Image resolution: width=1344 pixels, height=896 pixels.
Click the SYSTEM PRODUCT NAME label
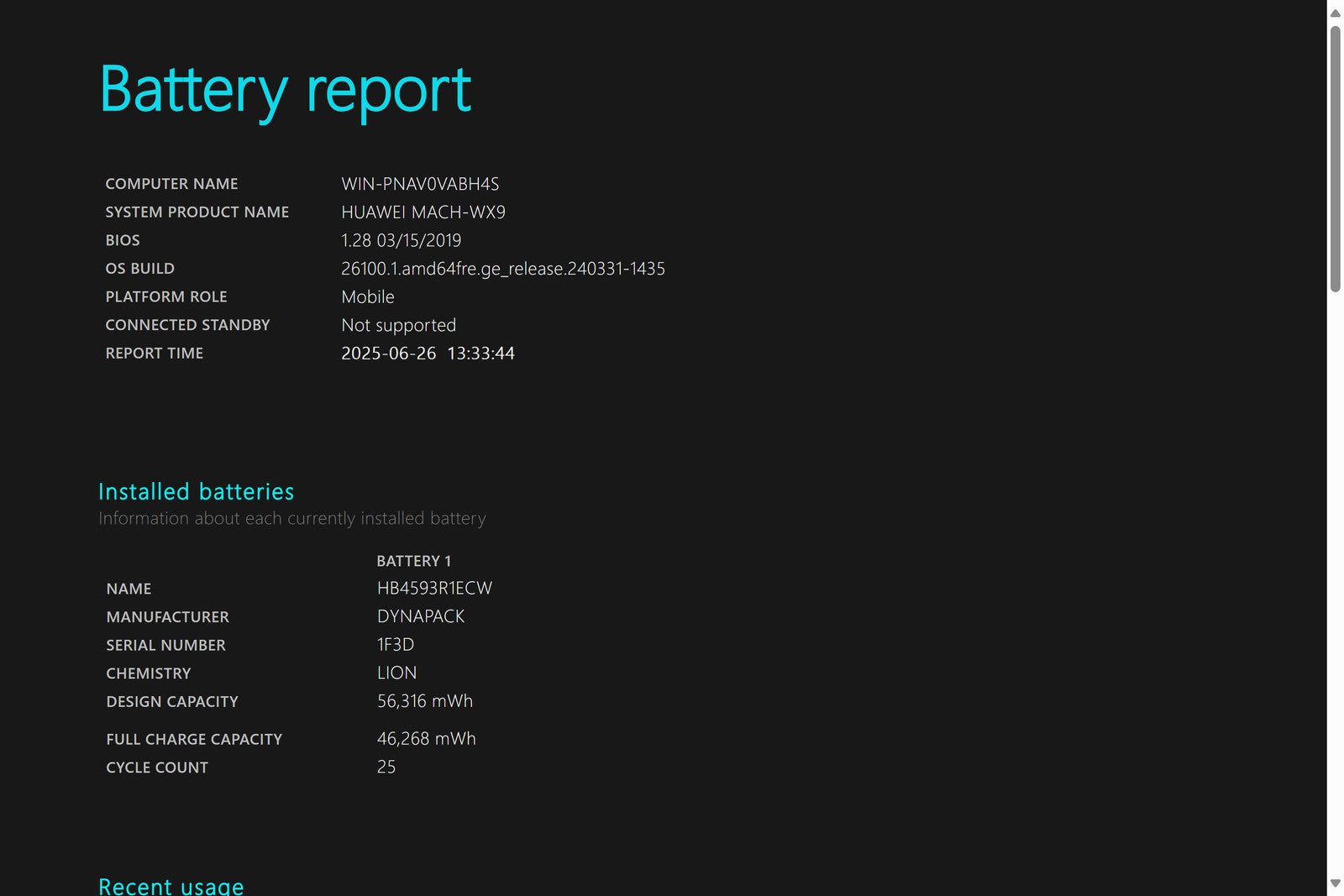coord(197,212)
